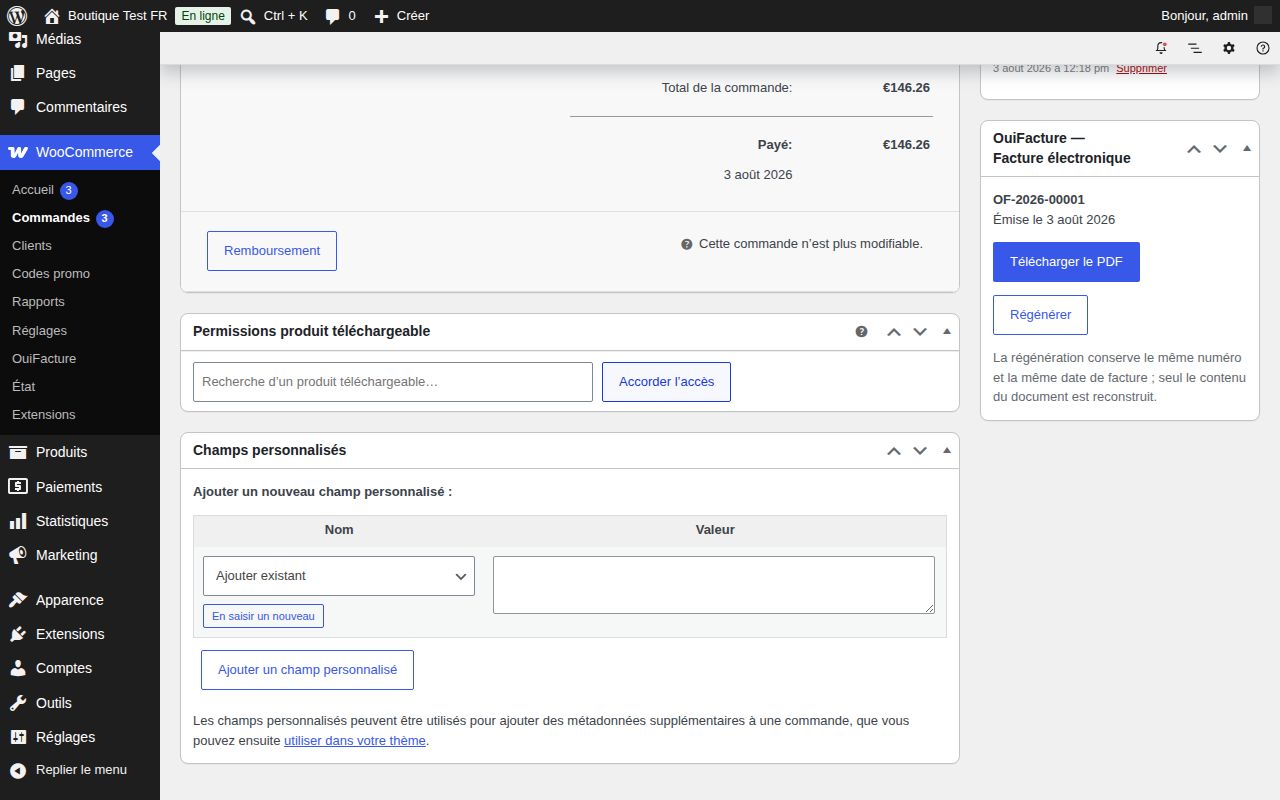Click the Paiements sidebar icon
This screenshot has height=800, width=1280.
18,487
